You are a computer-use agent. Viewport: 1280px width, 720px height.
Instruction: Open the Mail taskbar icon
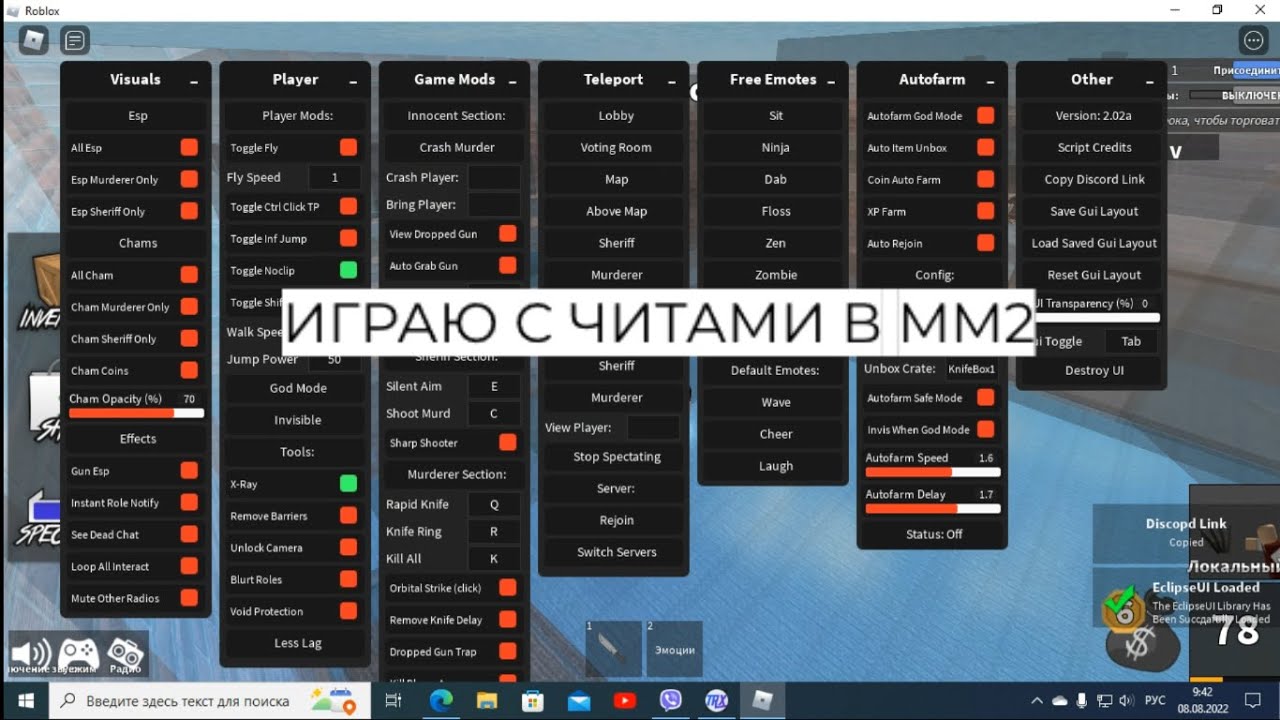point(579,701)
